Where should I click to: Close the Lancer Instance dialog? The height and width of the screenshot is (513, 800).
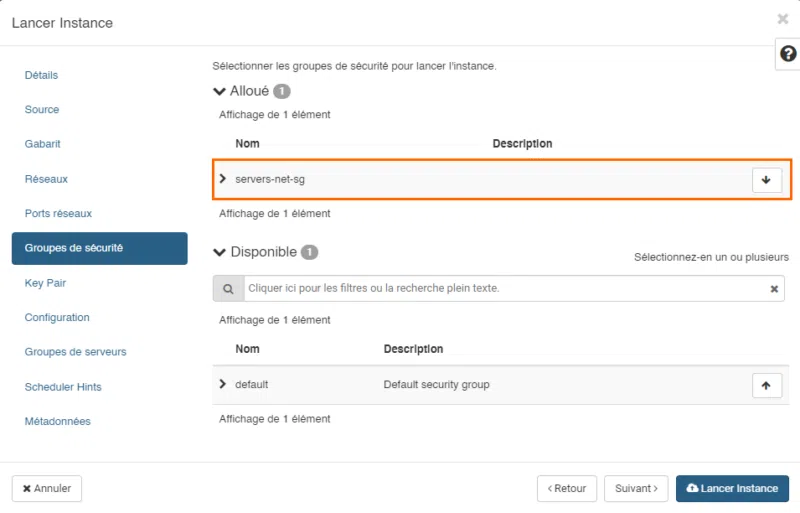click(x=782, y=19)
